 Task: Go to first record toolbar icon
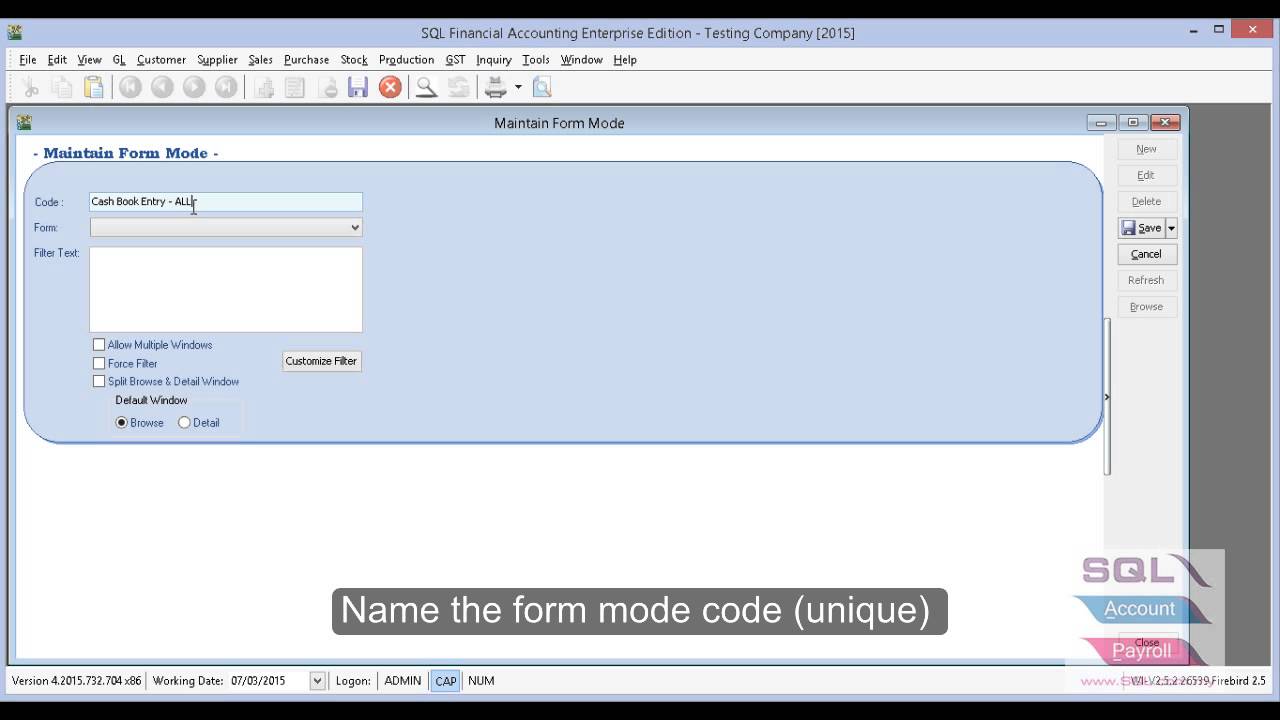(x=130, y=87)
